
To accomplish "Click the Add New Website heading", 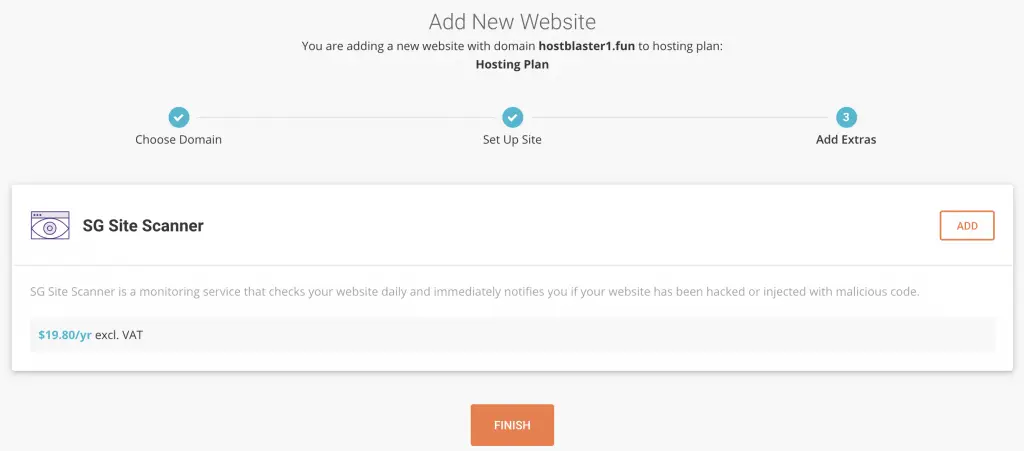I will coord(512,22).
